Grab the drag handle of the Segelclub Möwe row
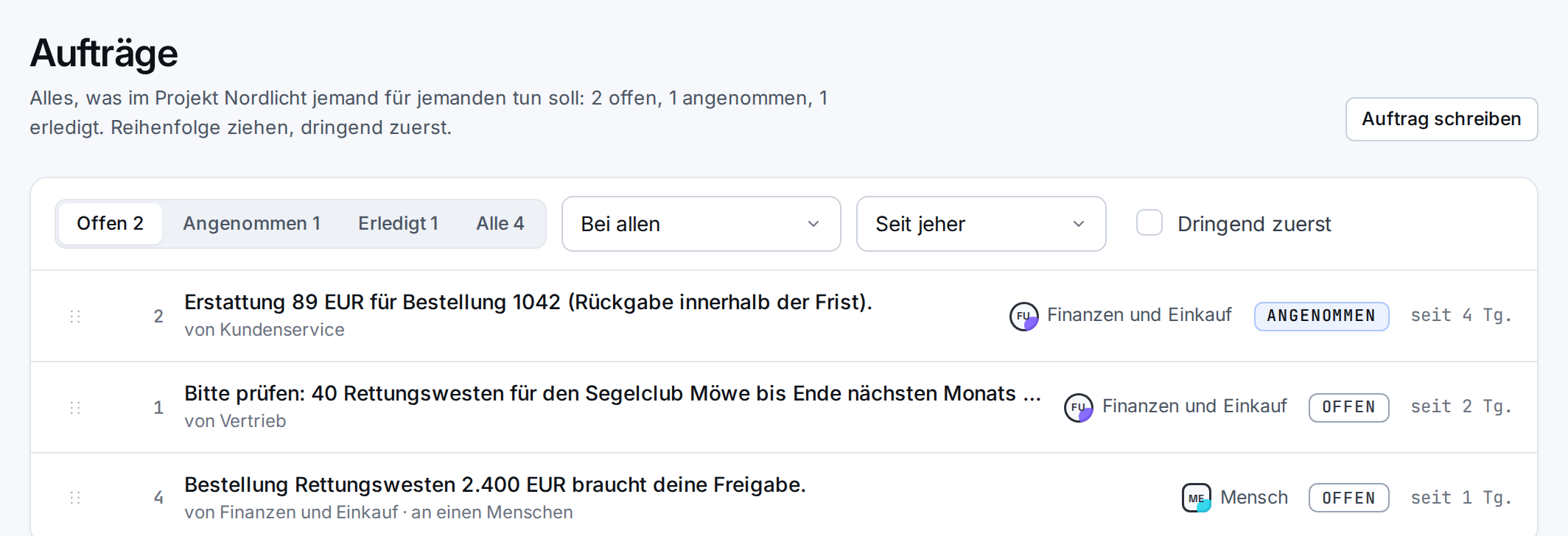The height and width of the screenshot is (536, 1568). pyautogui.click(x=75, y=408)
